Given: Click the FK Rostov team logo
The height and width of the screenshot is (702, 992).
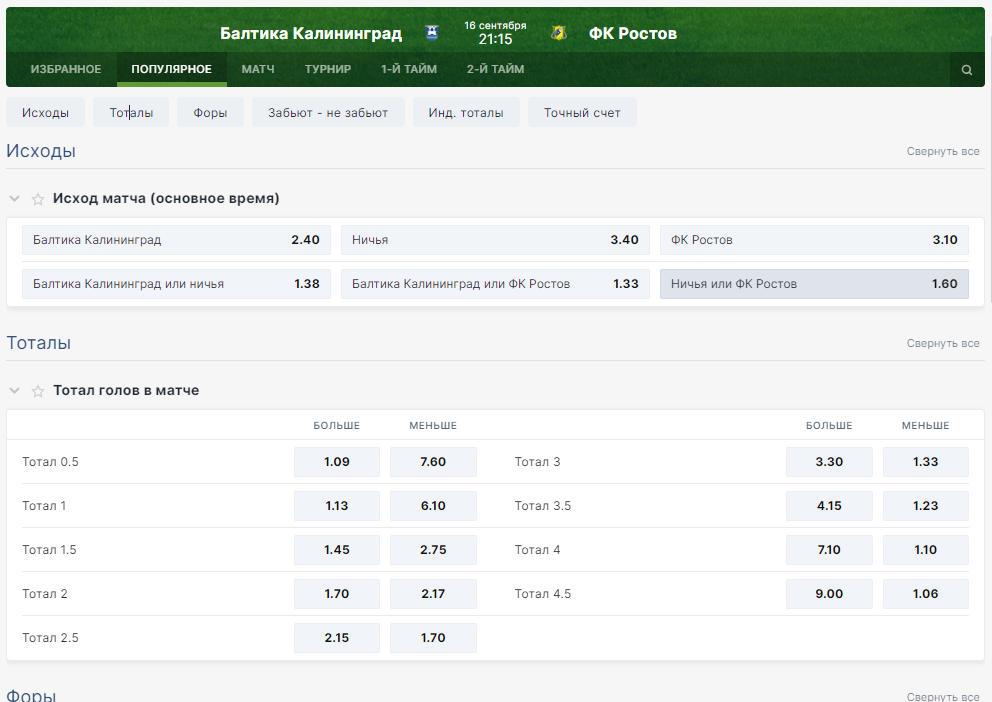Looking at the screenshot, I should click(x=559, y=33).
